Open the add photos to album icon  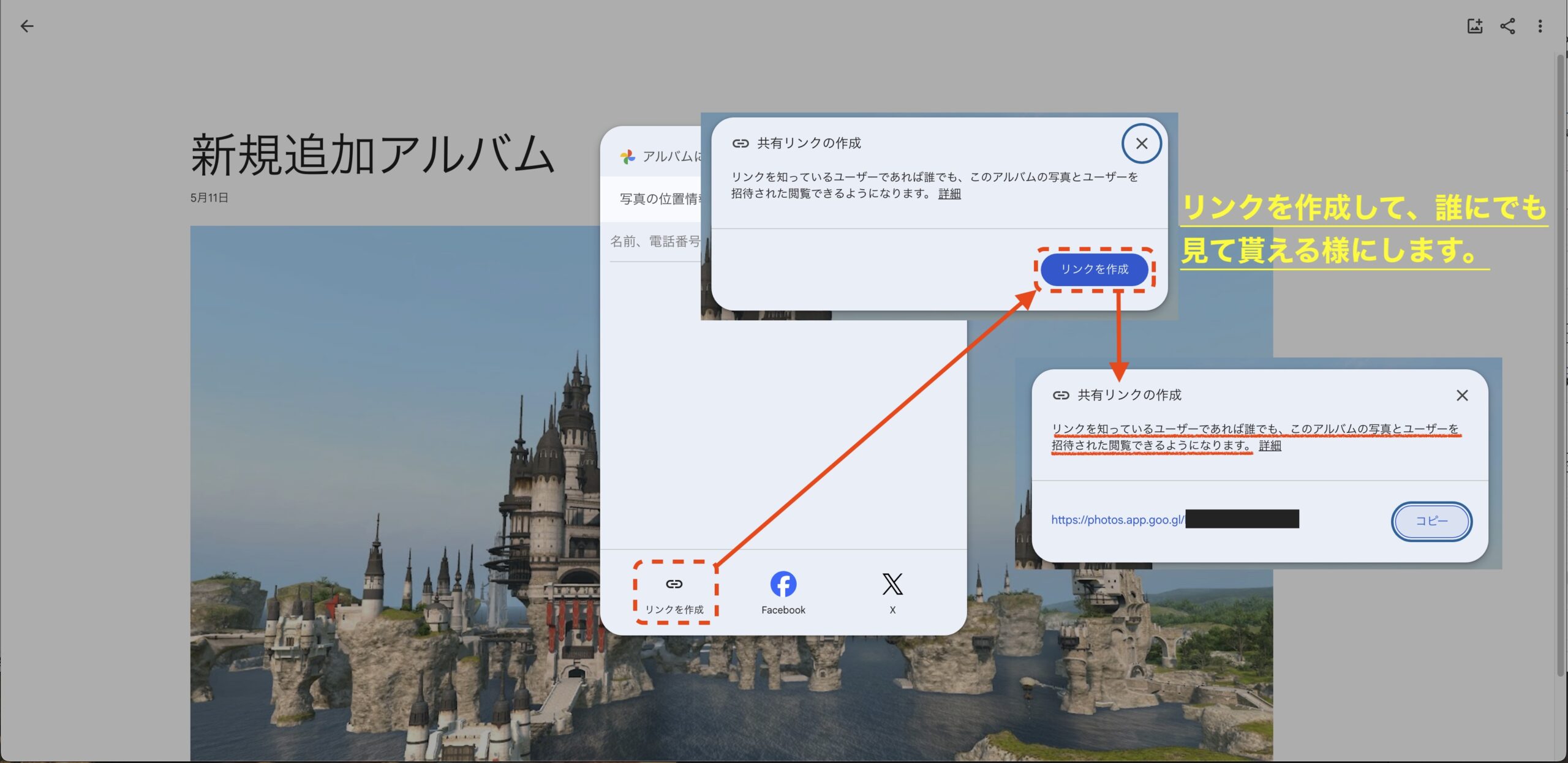1475,26
